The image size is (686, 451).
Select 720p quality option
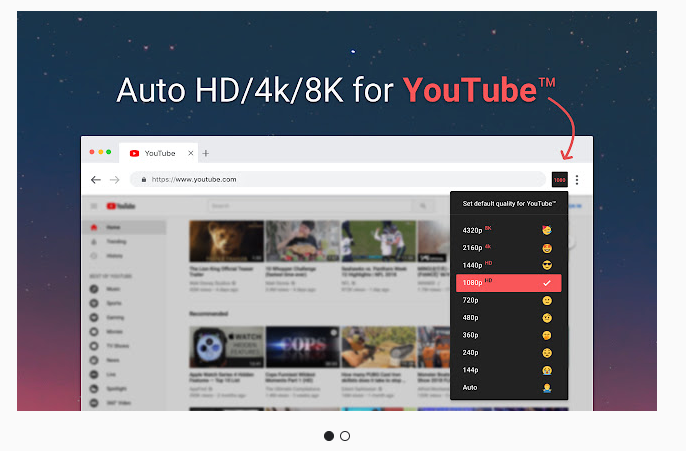tap(508, 301)
